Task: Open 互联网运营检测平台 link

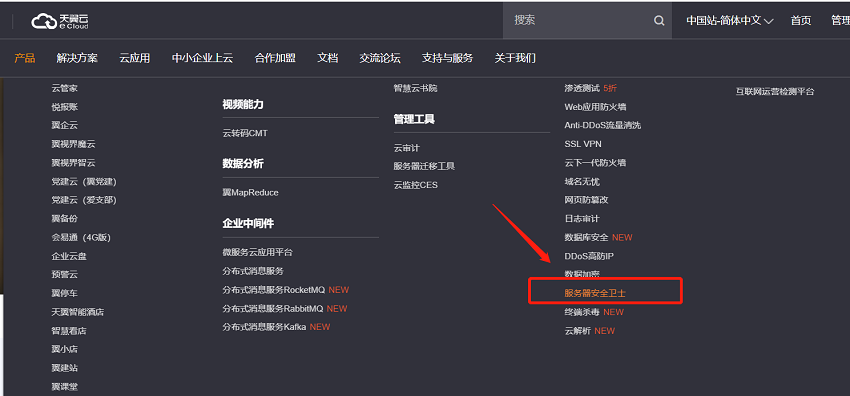Action: 775,92
